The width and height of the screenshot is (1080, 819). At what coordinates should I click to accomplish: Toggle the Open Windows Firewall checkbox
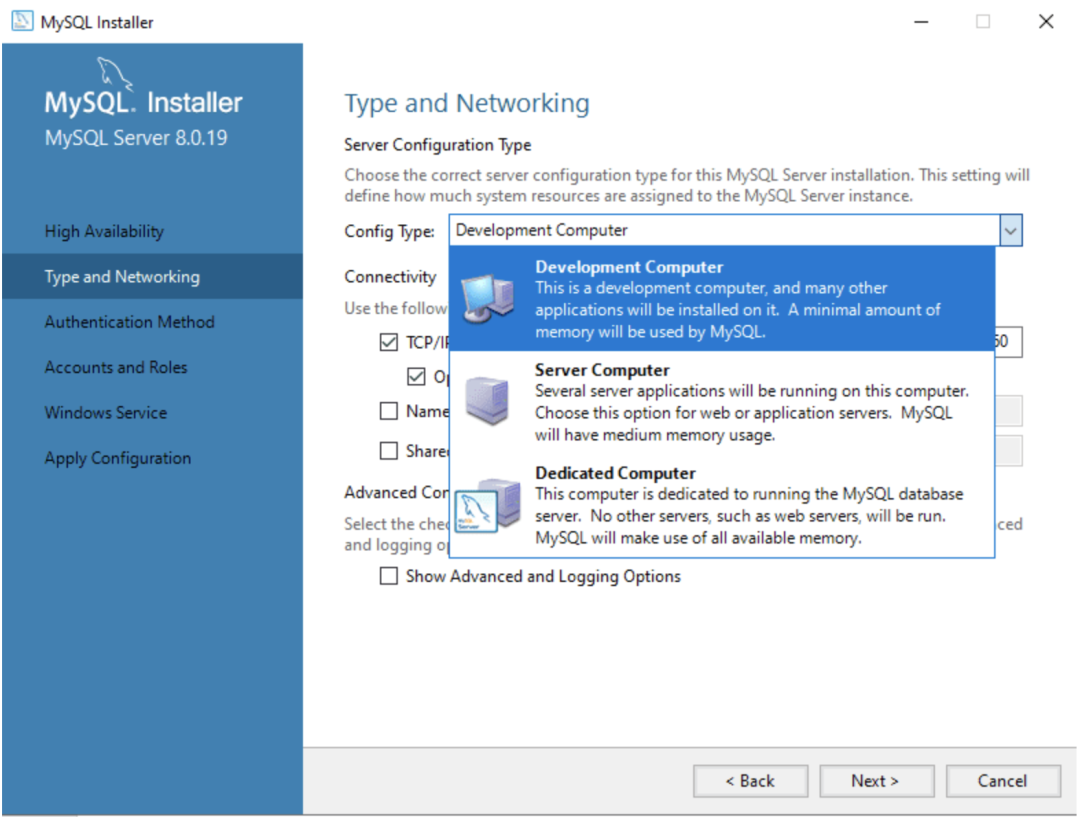pos(416,377)
